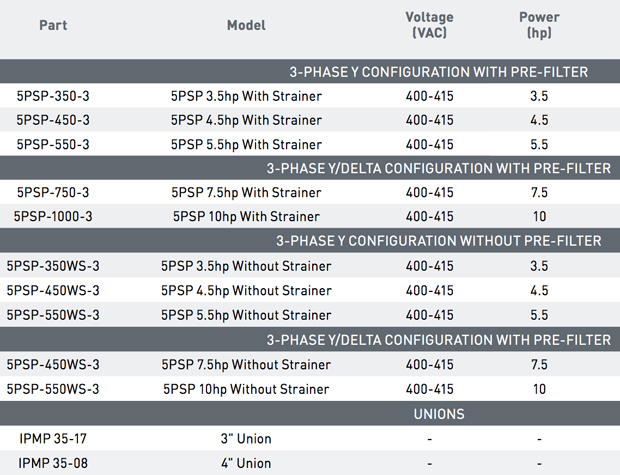
Task: Select the "5PSP 10hp Without Strainer" model
Action: point(246,388)
